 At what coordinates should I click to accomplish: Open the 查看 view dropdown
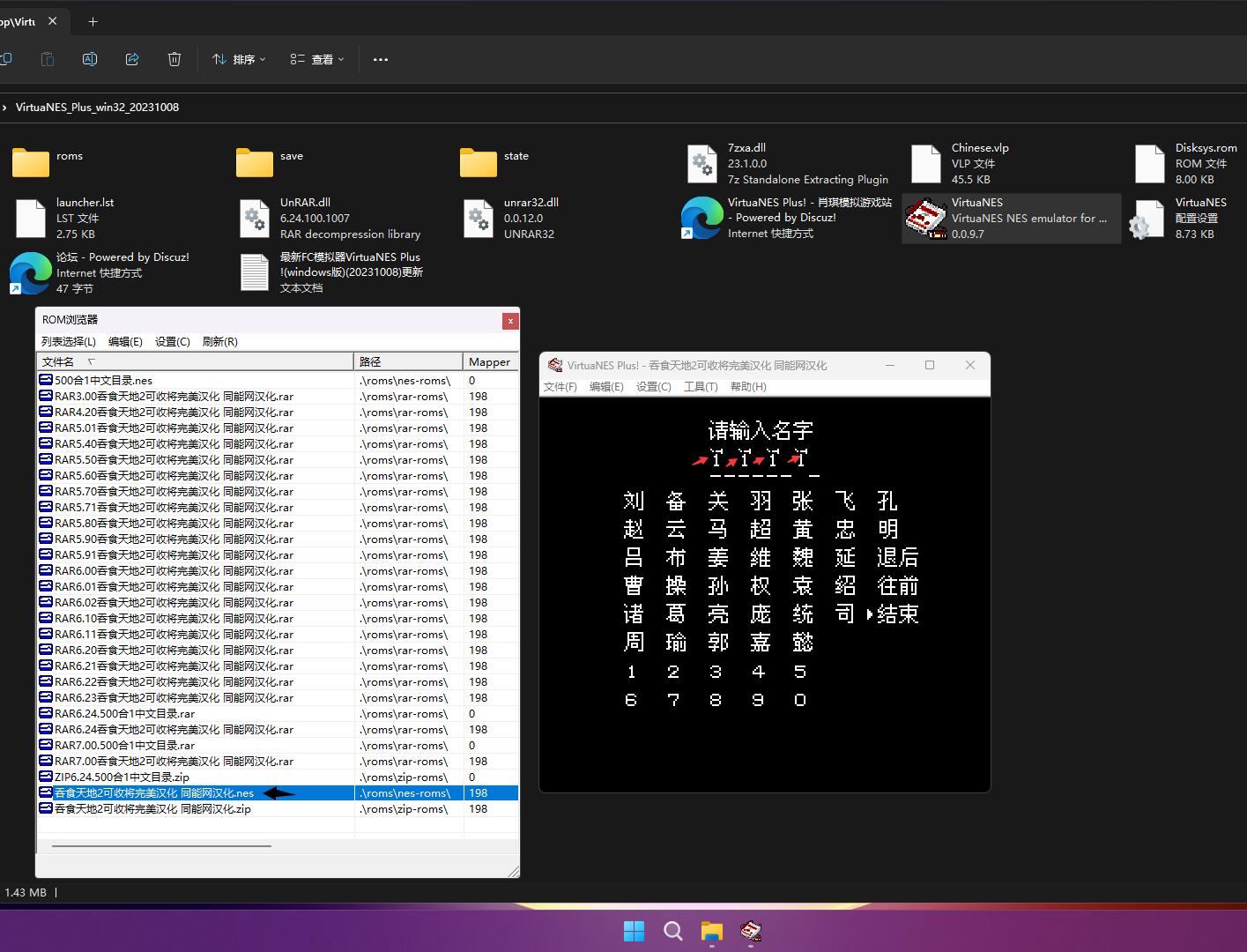pyautogui.click(x=317, y=59)
